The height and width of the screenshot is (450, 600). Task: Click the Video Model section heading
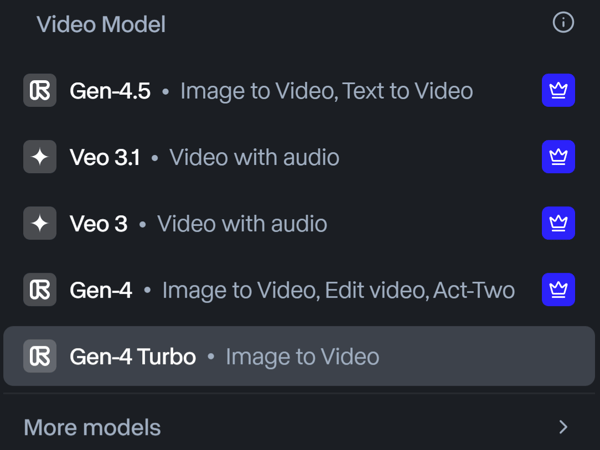101,24
